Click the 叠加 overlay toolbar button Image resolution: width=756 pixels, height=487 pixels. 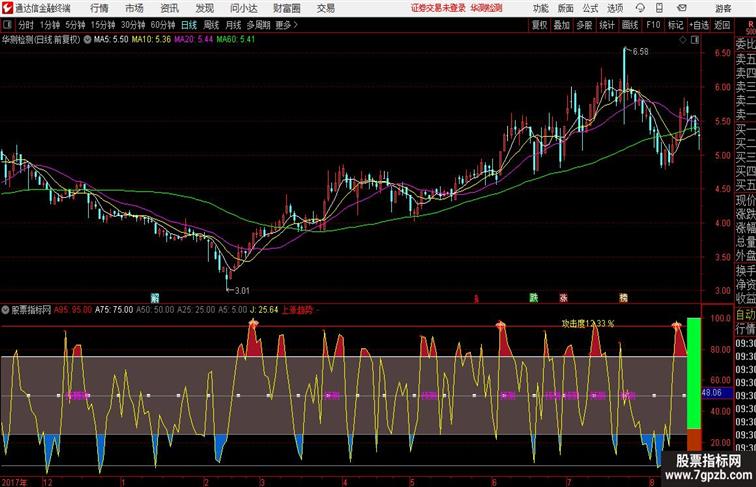[x=562, y=25]
